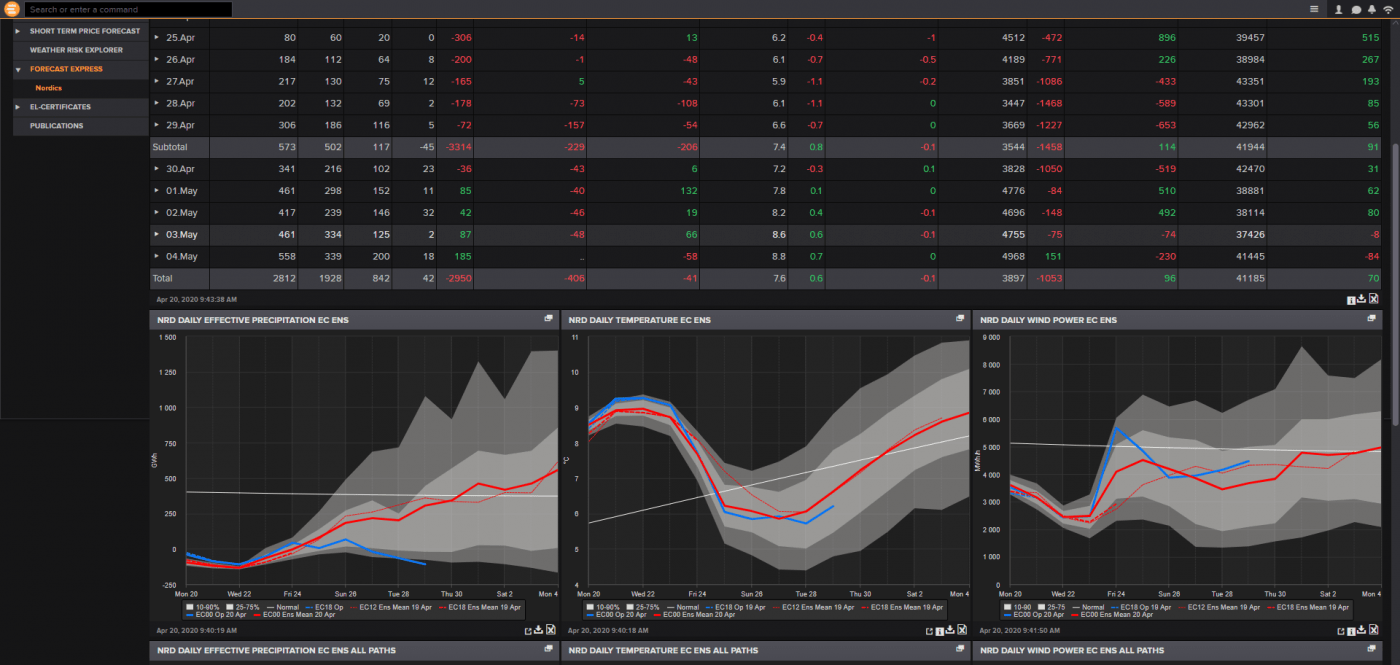Open the pop-out icon on NRD Daily Temperature header
The width and height of the screenshot is (1400, 665).
[959, 319]
